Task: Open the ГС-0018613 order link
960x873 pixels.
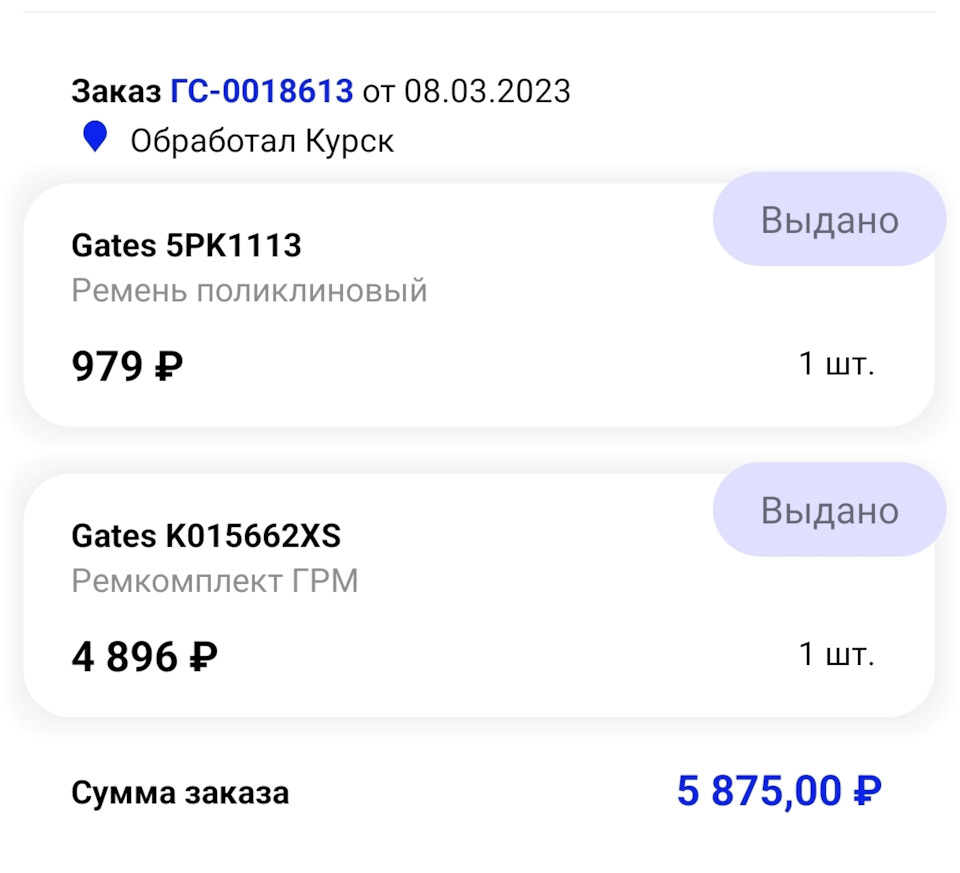Action: 263,91
